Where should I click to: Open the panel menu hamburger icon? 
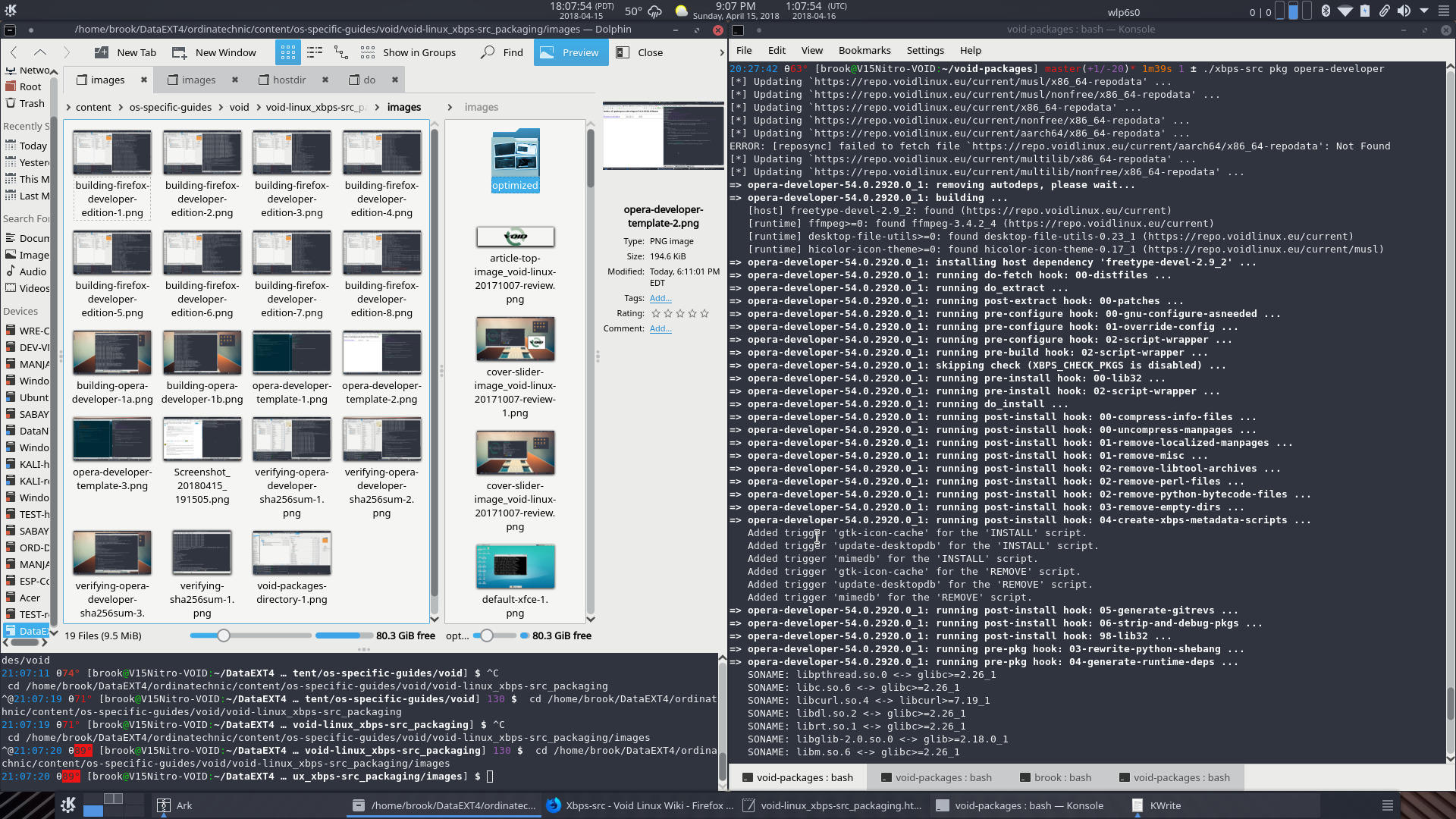pyautogui.click(x=1387, y=805)
